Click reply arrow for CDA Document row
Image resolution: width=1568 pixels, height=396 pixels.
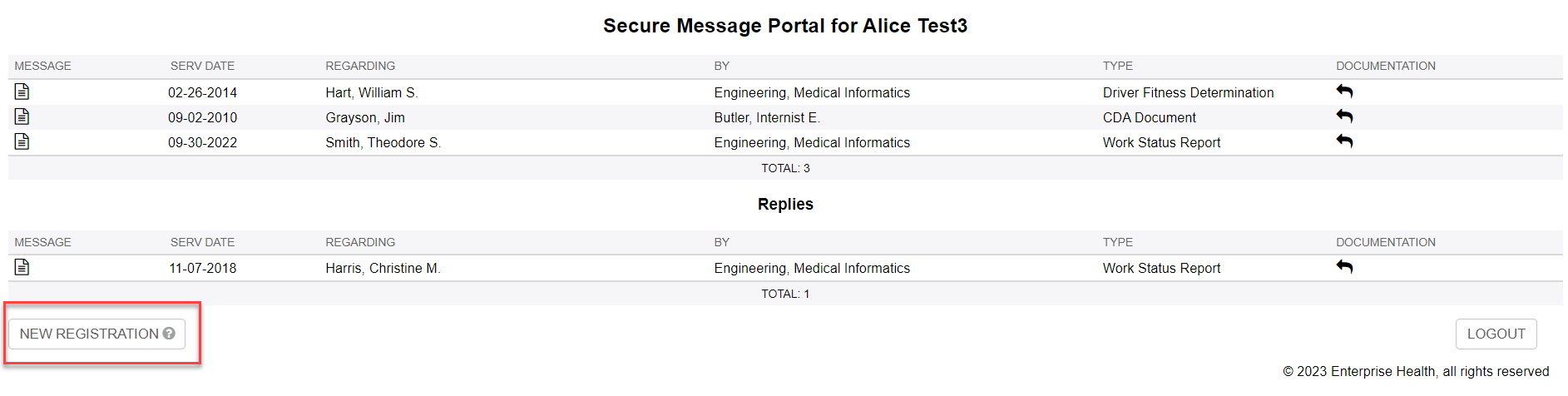coord(1344,116)
